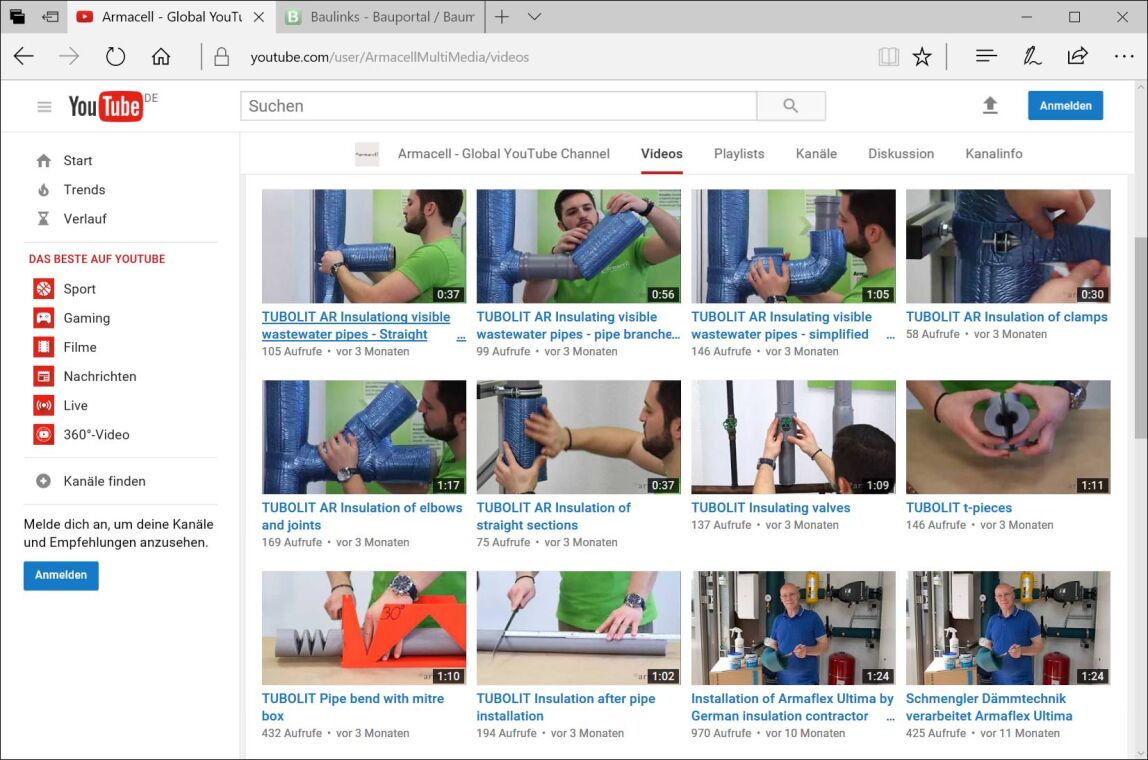The height and width of the screenshot is (760, 1148).
Task: Click the Gaming controller icon
Action: [x=44, y=318]
